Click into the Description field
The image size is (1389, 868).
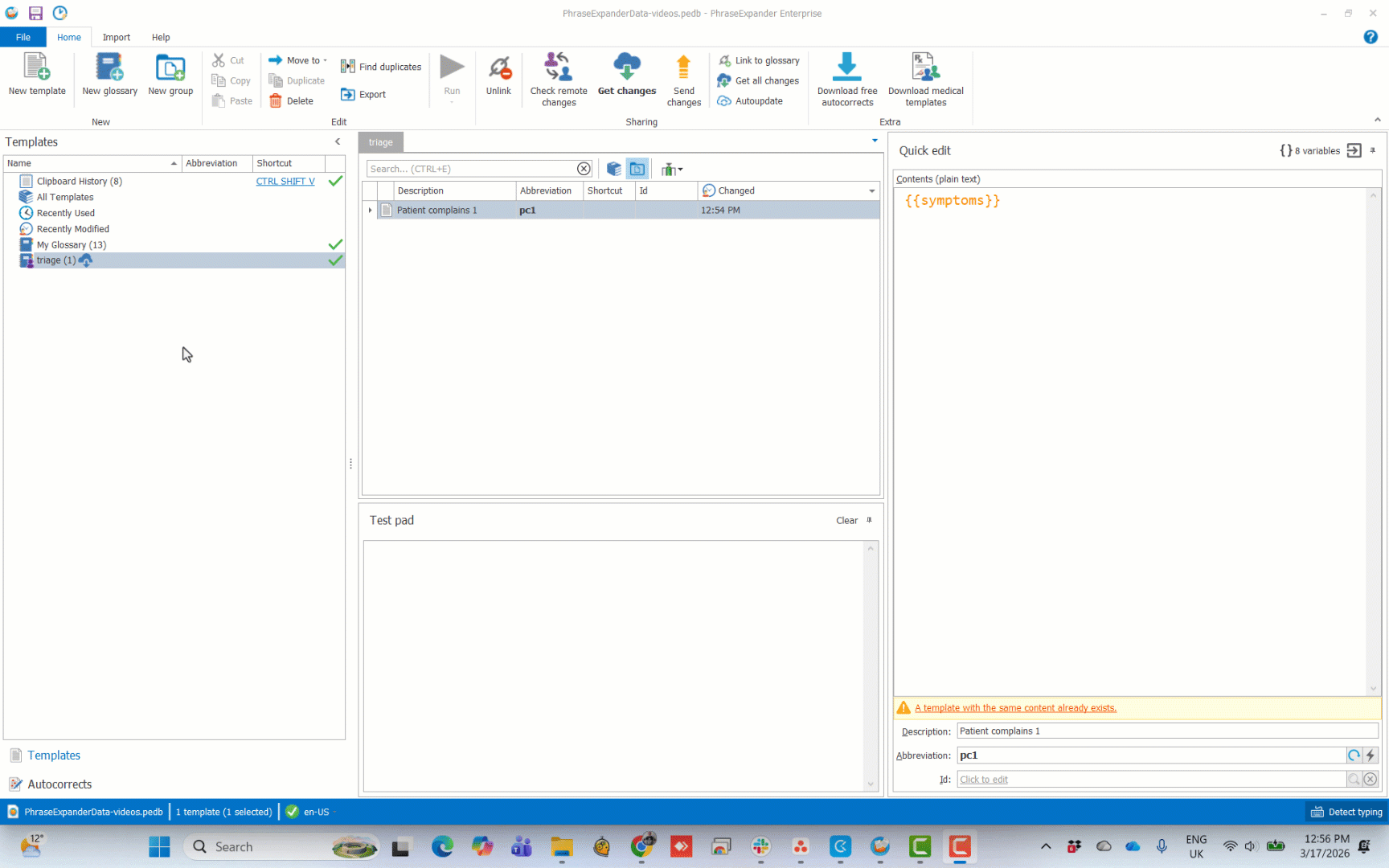point(1166,731)
